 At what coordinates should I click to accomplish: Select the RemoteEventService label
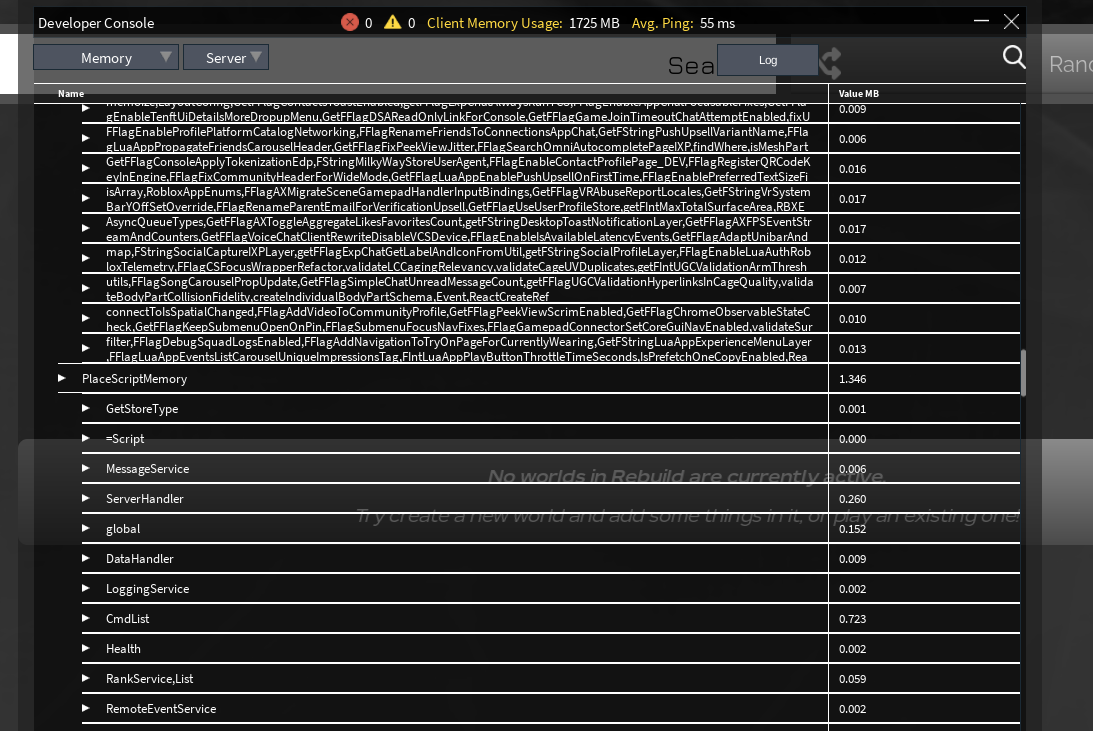click(x=161, y=708)
